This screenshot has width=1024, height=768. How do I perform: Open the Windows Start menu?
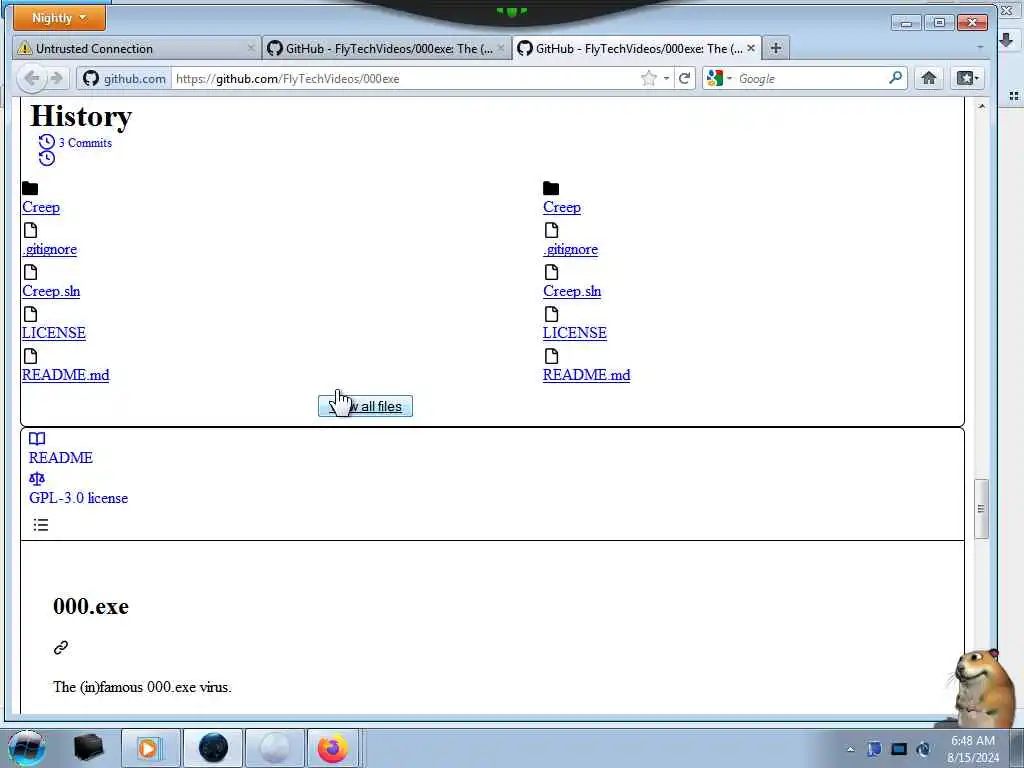[26, 748]
